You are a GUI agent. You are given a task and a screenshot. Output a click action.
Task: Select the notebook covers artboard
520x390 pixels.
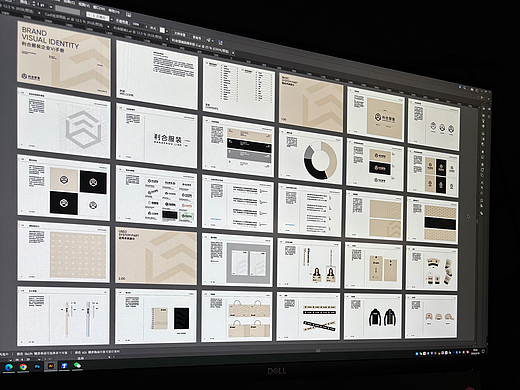click(x=156, y=316)
